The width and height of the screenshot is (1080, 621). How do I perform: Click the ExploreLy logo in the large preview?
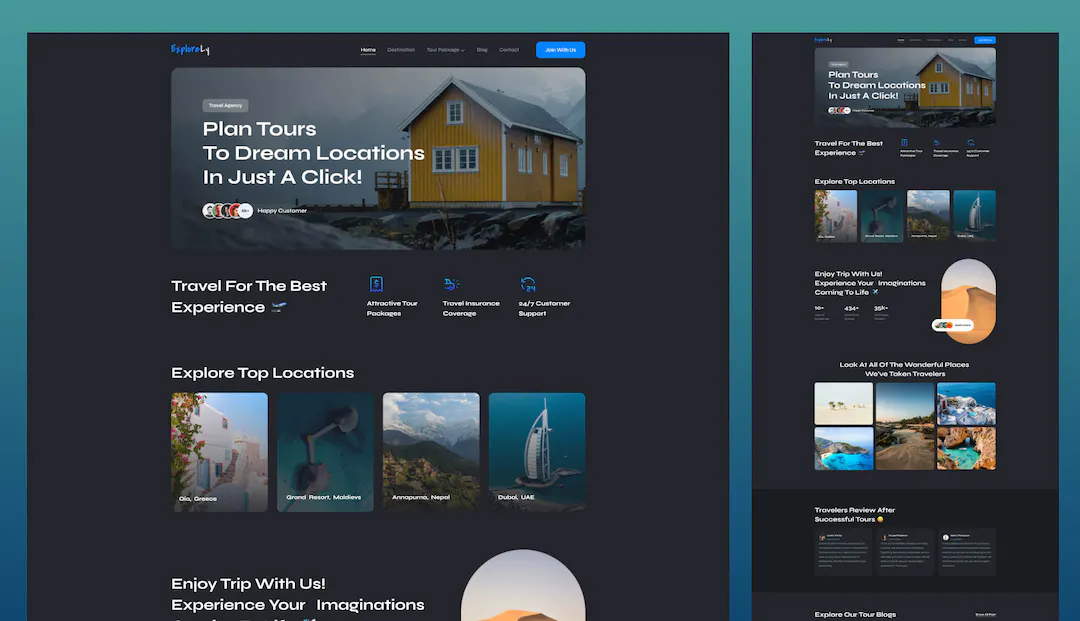click(x=190, y=50)
